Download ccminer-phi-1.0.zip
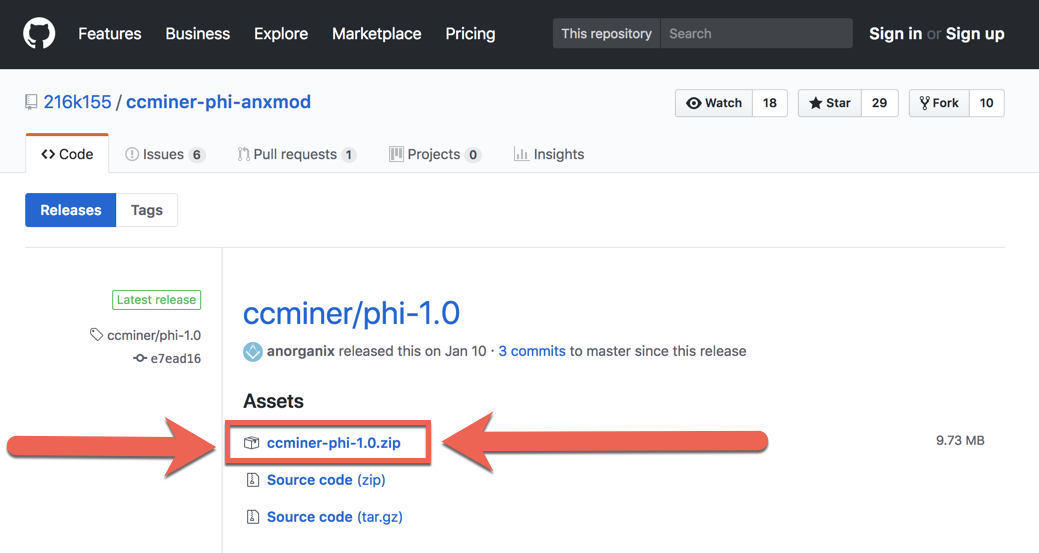 point(333,442)
